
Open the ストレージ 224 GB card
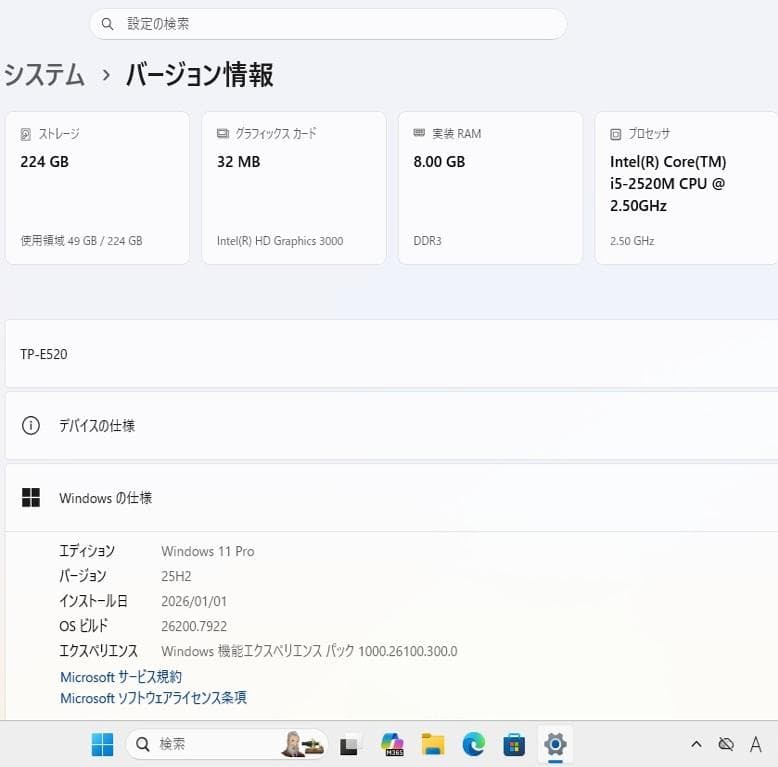(97, 188)
